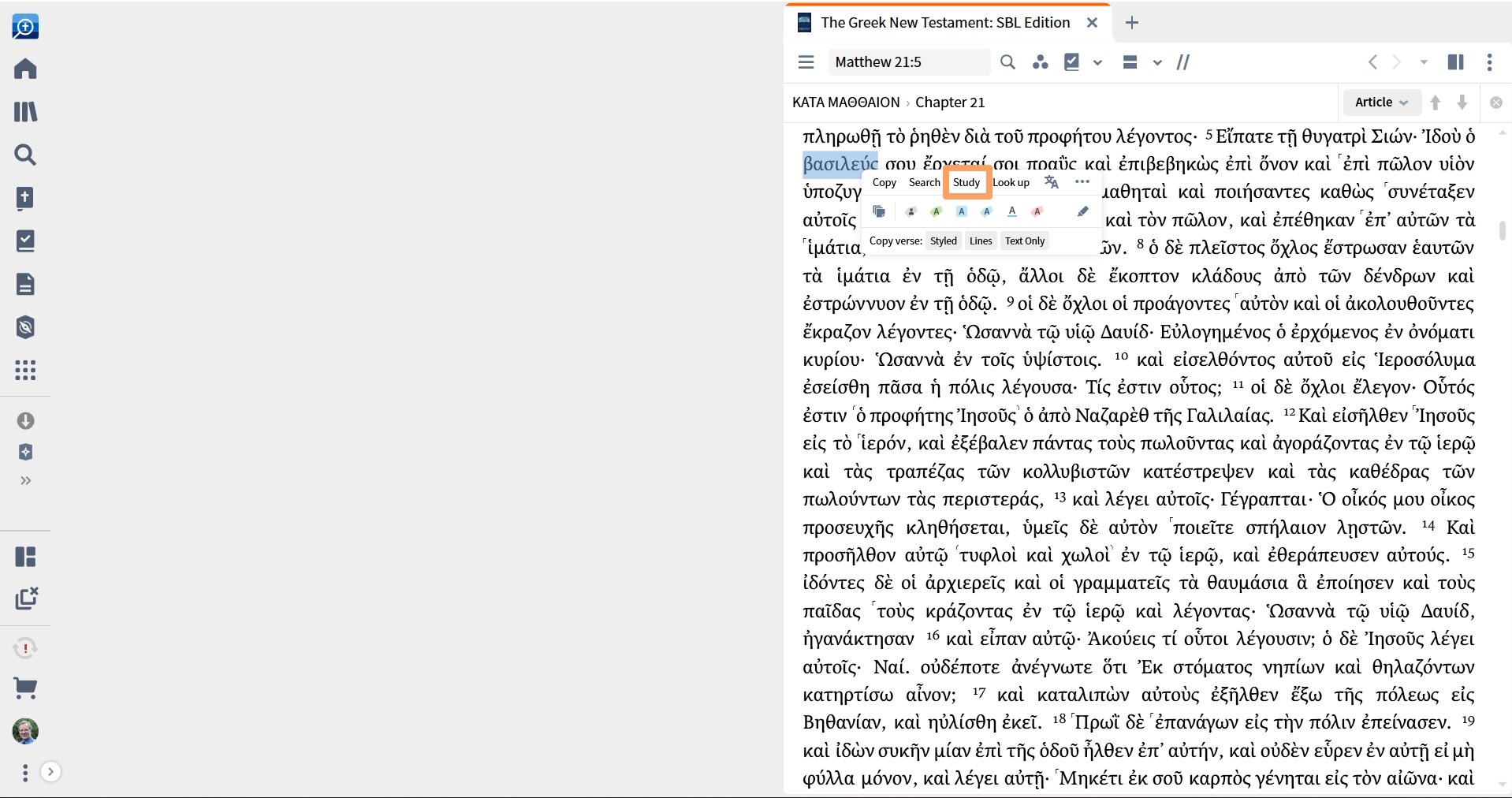
Task: Expand sidebar shortcuts with double chevron
Action: pyautogui.click(x=25, y=480)
